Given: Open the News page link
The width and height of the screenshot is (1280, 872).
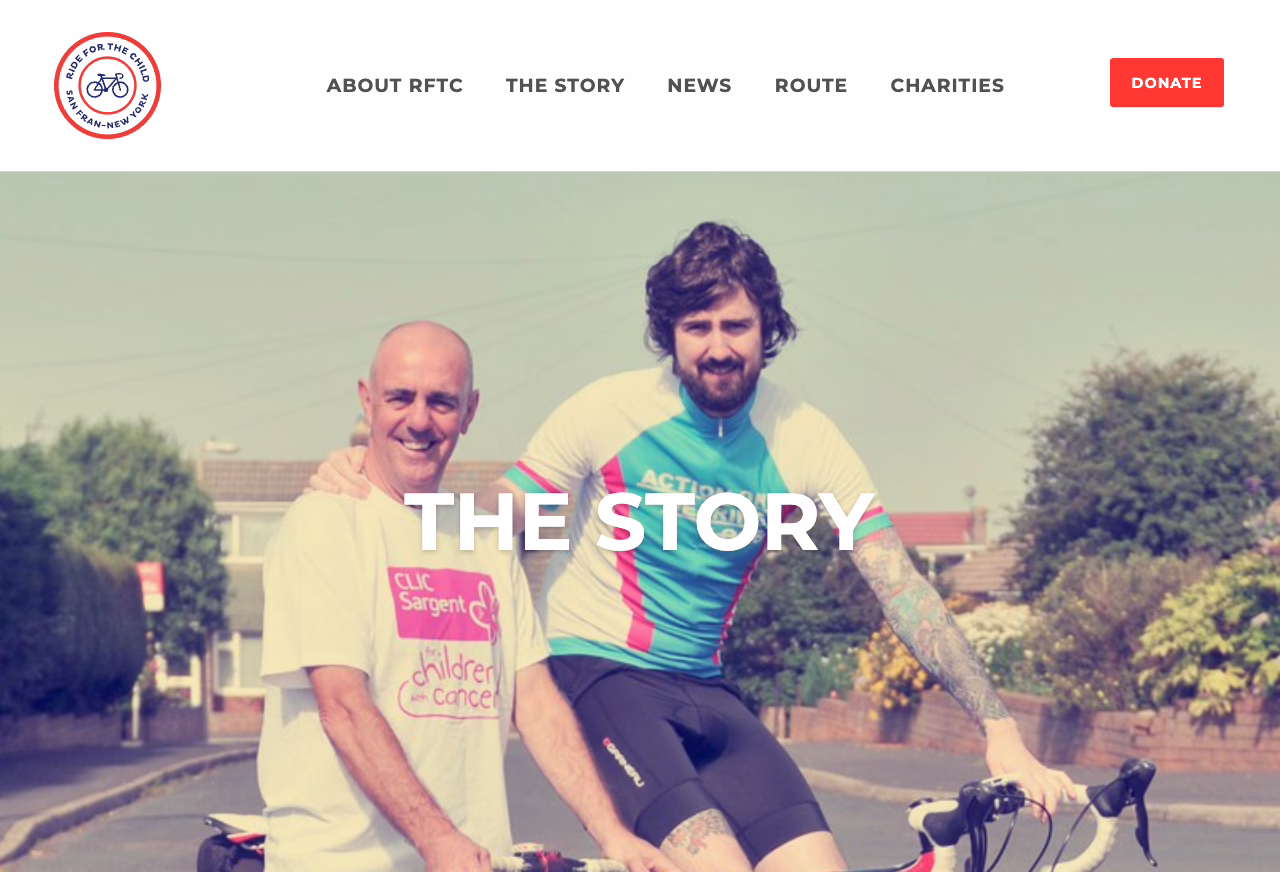Looking at the screenshot, I should pyautogui.click(x=699, y=86).
